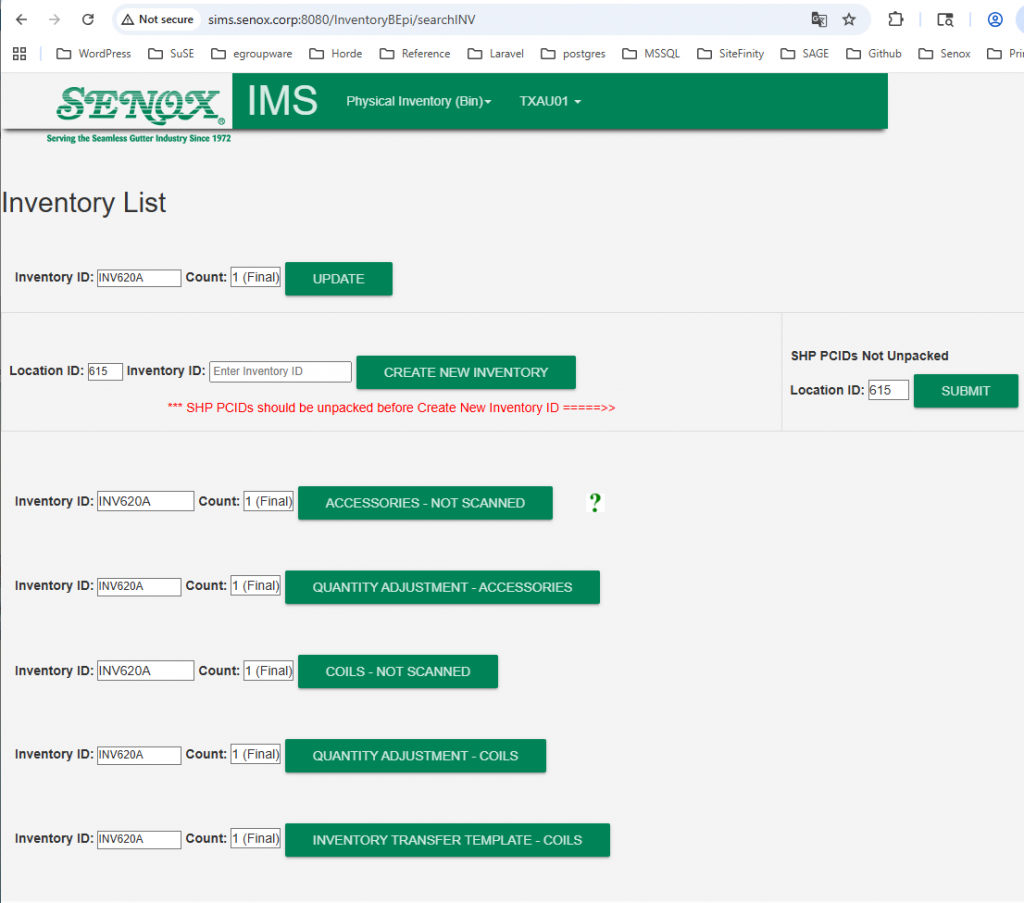
Task: Click the Senox logo
Action: 139,105
